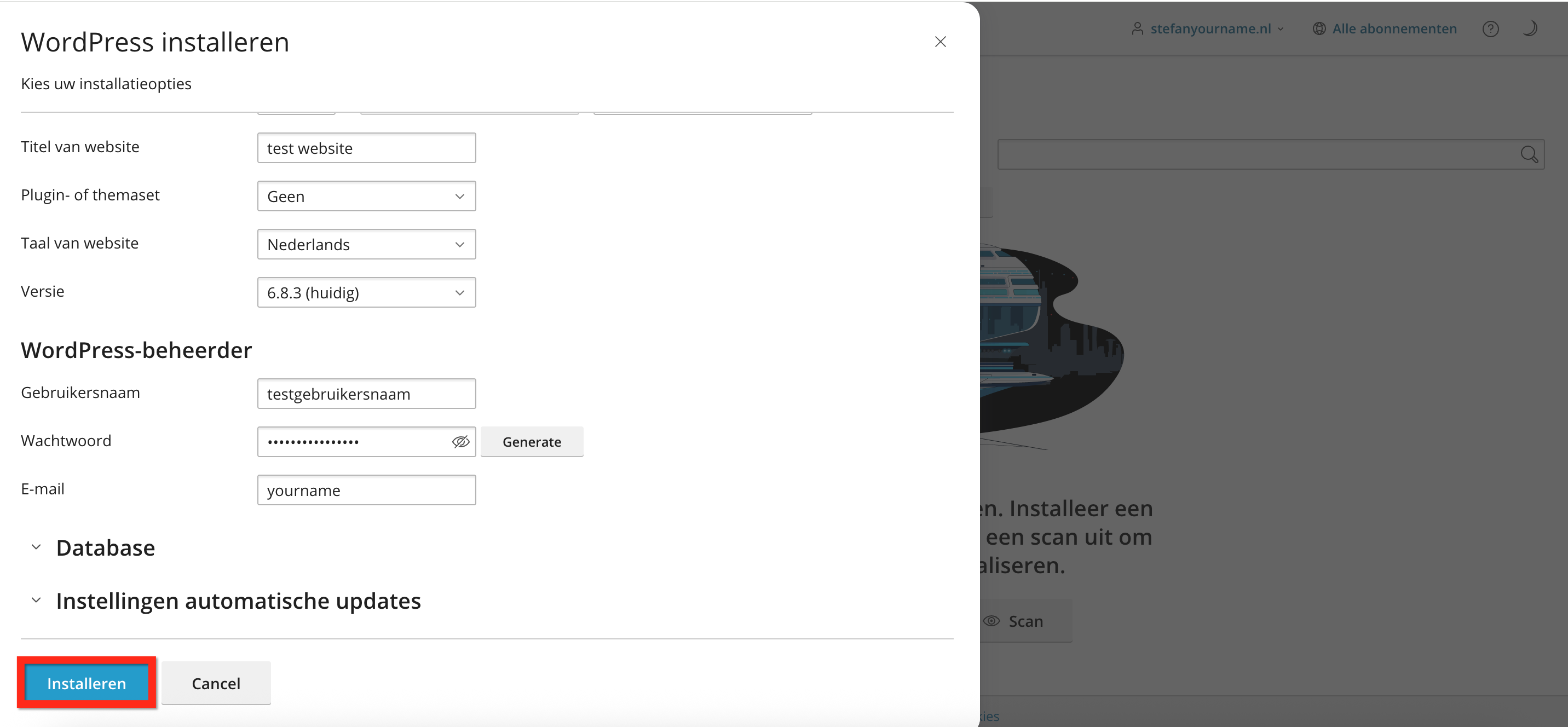The height and width of the screenshot is (727, 1568).
Task: Toggle dark mode moon icon
Action: click(x=1530, y=28)
